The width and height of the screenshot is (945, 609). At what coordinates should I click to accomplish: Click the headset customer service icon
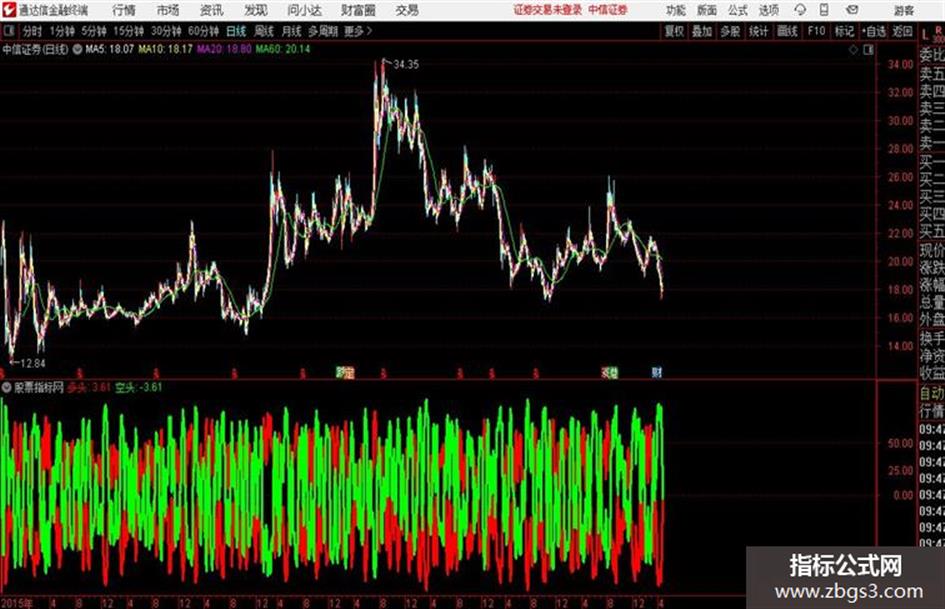[800, 10]
